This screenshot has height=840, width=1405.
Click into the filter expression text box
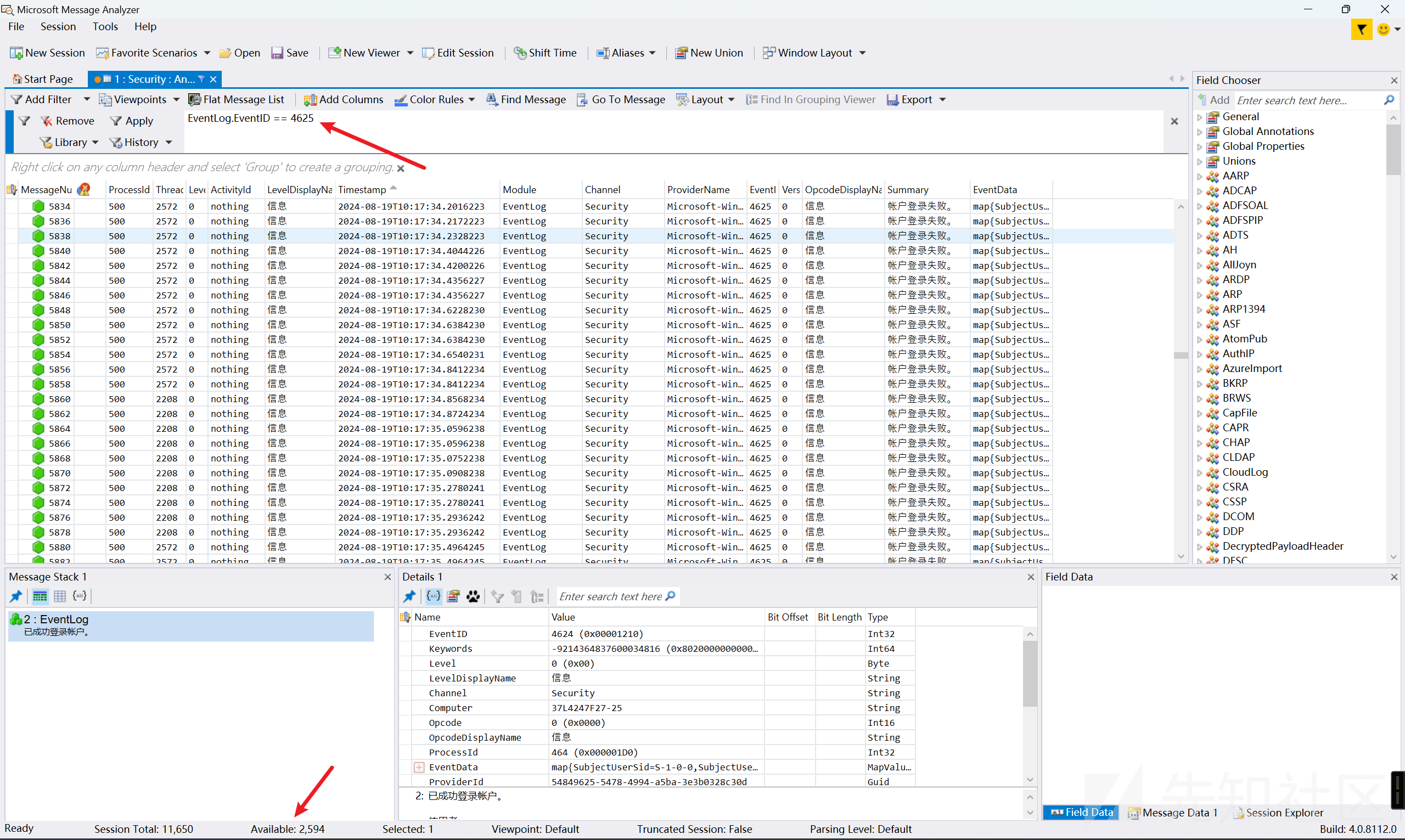pyautogui.click(x=673, y=131)
